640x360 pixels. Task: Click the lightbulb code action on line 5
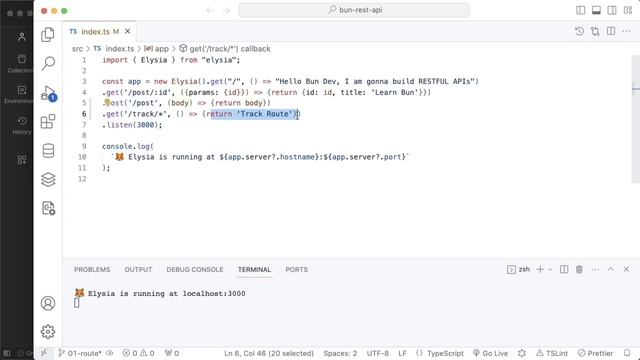(x=107, y=102)
